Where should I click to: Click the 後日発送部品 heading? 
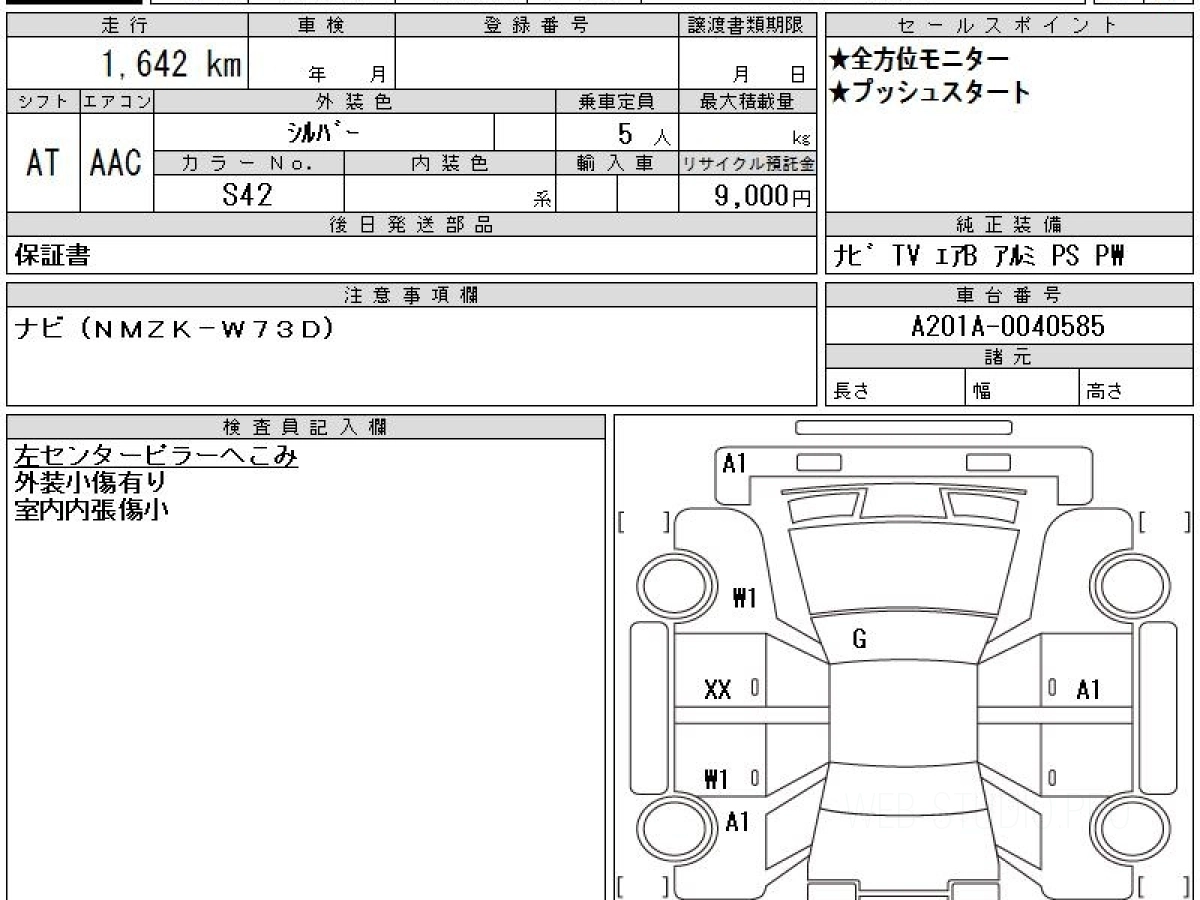coord(412,225)
